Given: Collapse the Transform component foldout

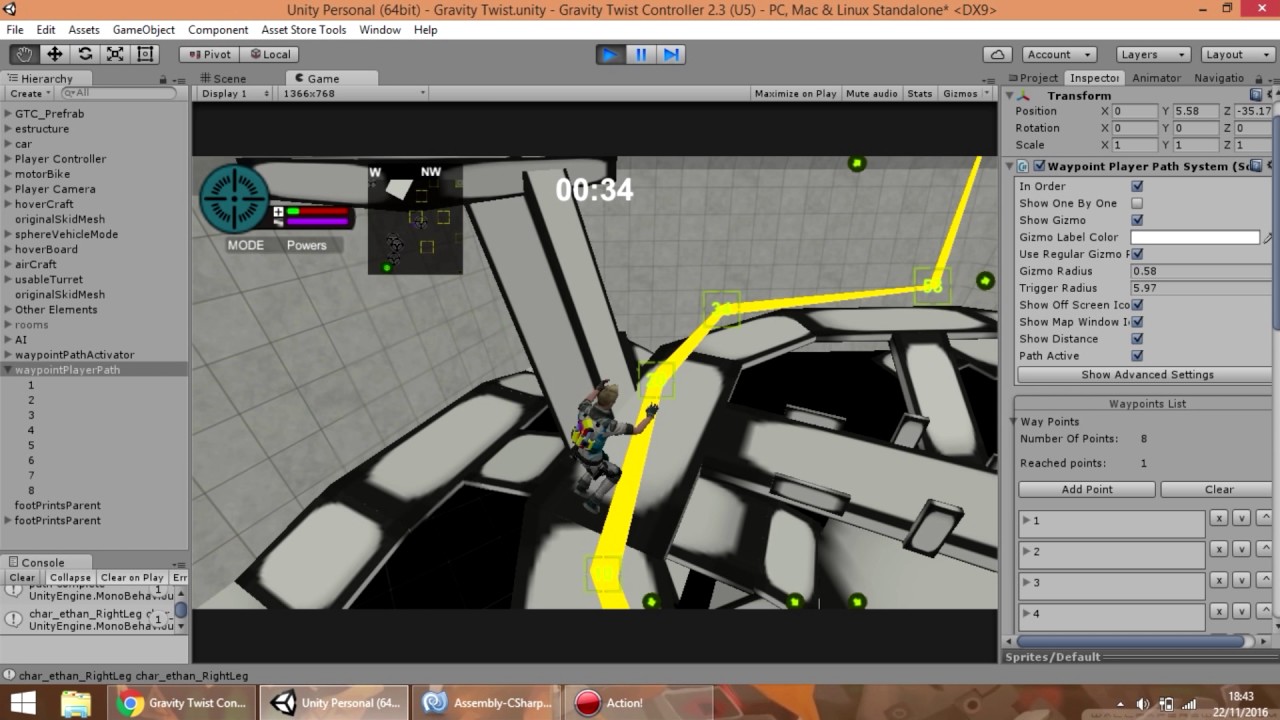Looking at the screenshot, I should pos(1009,96).
